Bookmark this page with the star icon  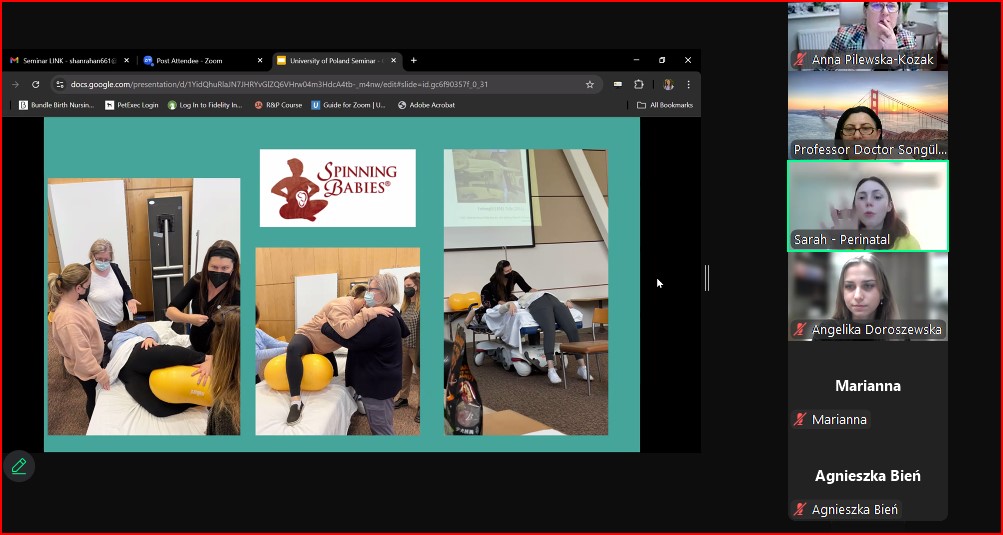pyautogui.click(x=590, y=84)
